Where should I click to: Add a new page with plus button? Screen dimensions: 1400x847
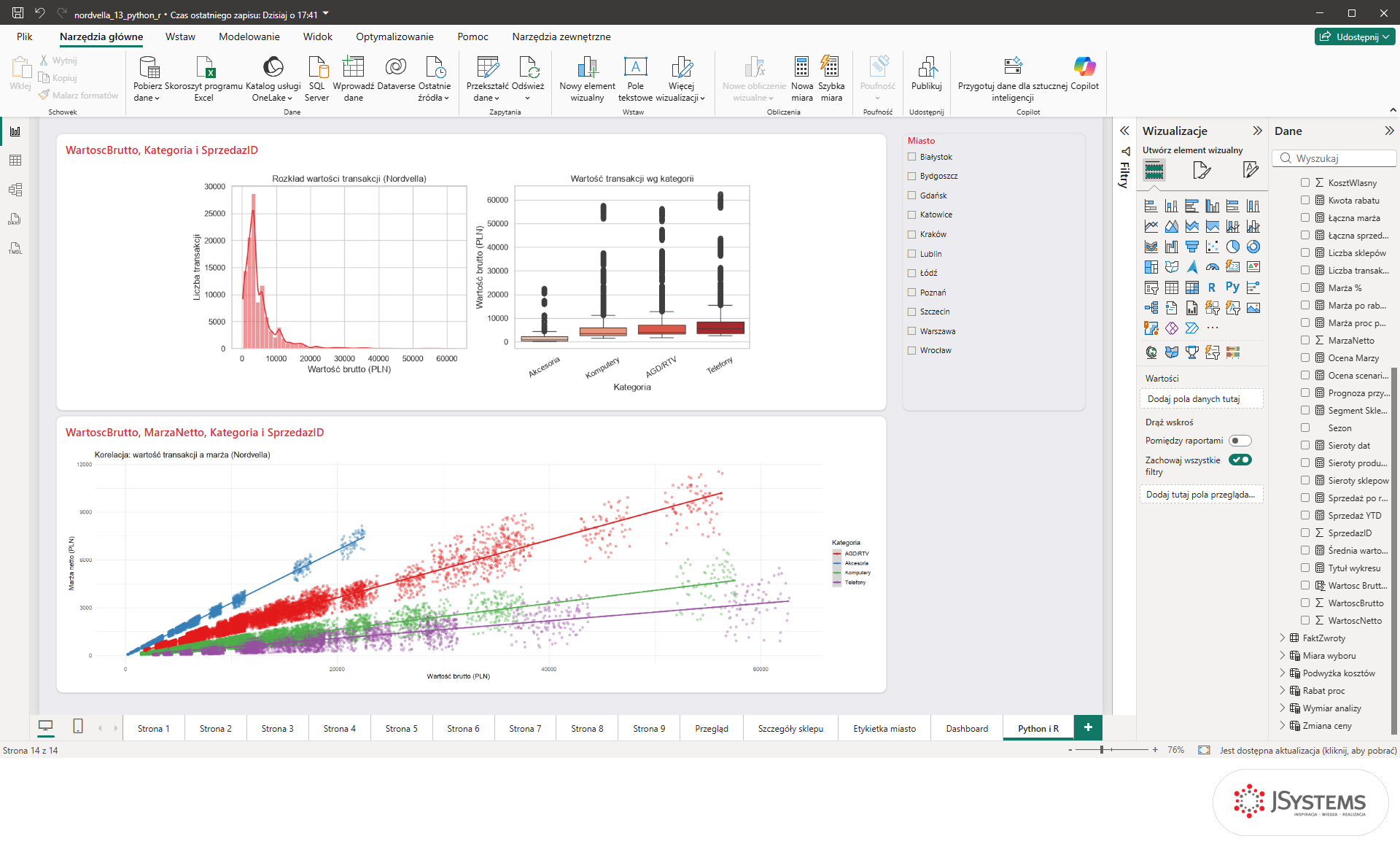point(1088,727)
